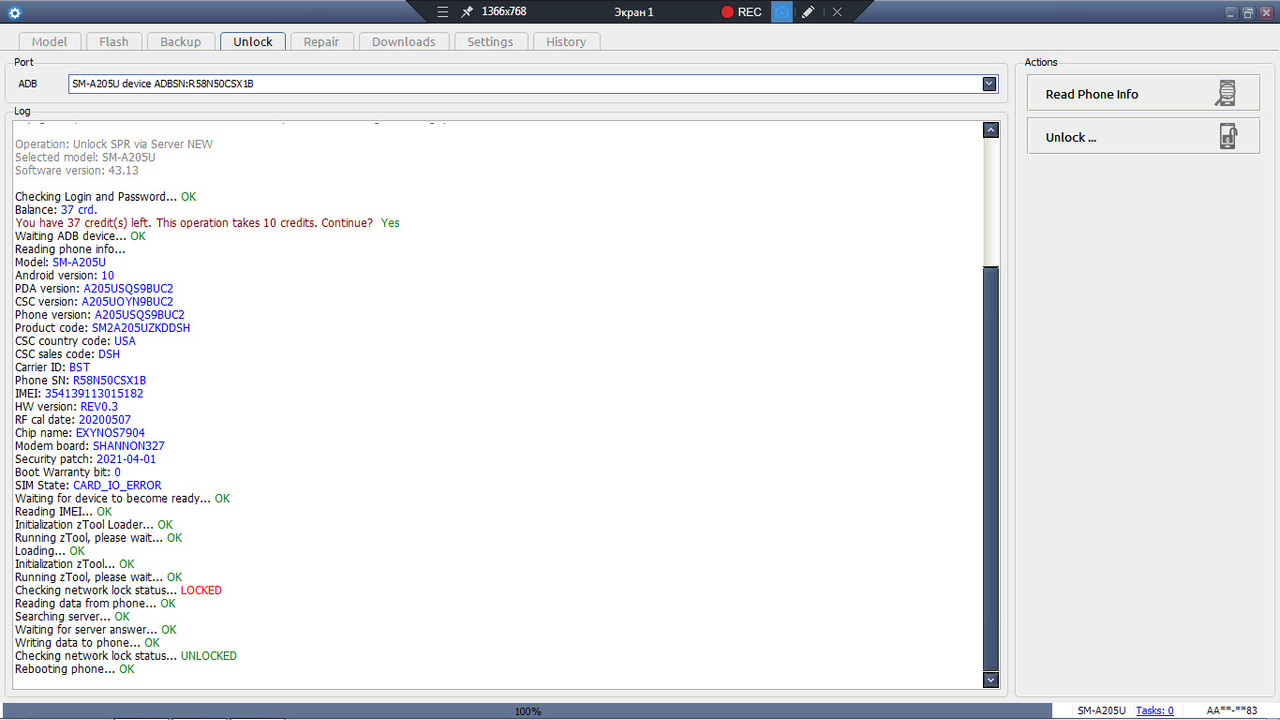This screenshot has height=720, width=1280.
Task: Open the Settings tab
Action: (x=490, y=41)
